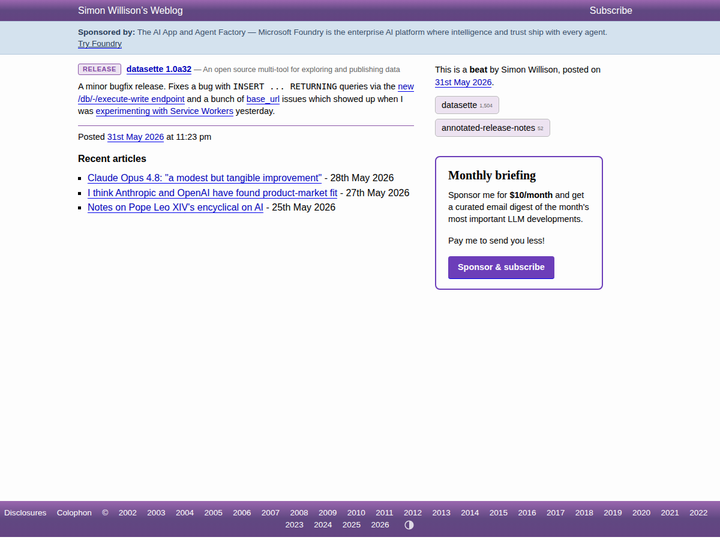Open Claude Opus 4.8 article link
Screen dimensions: 720x540
coord(204,178)
